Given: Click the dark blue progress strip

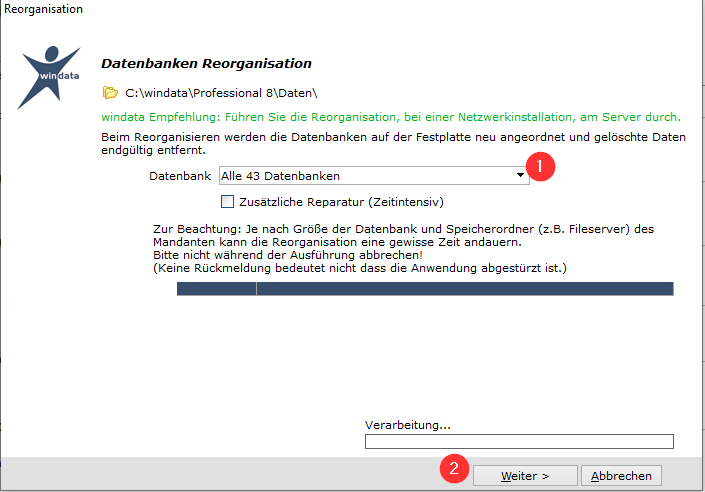Looking at the screenshot, I should point(425,289).
